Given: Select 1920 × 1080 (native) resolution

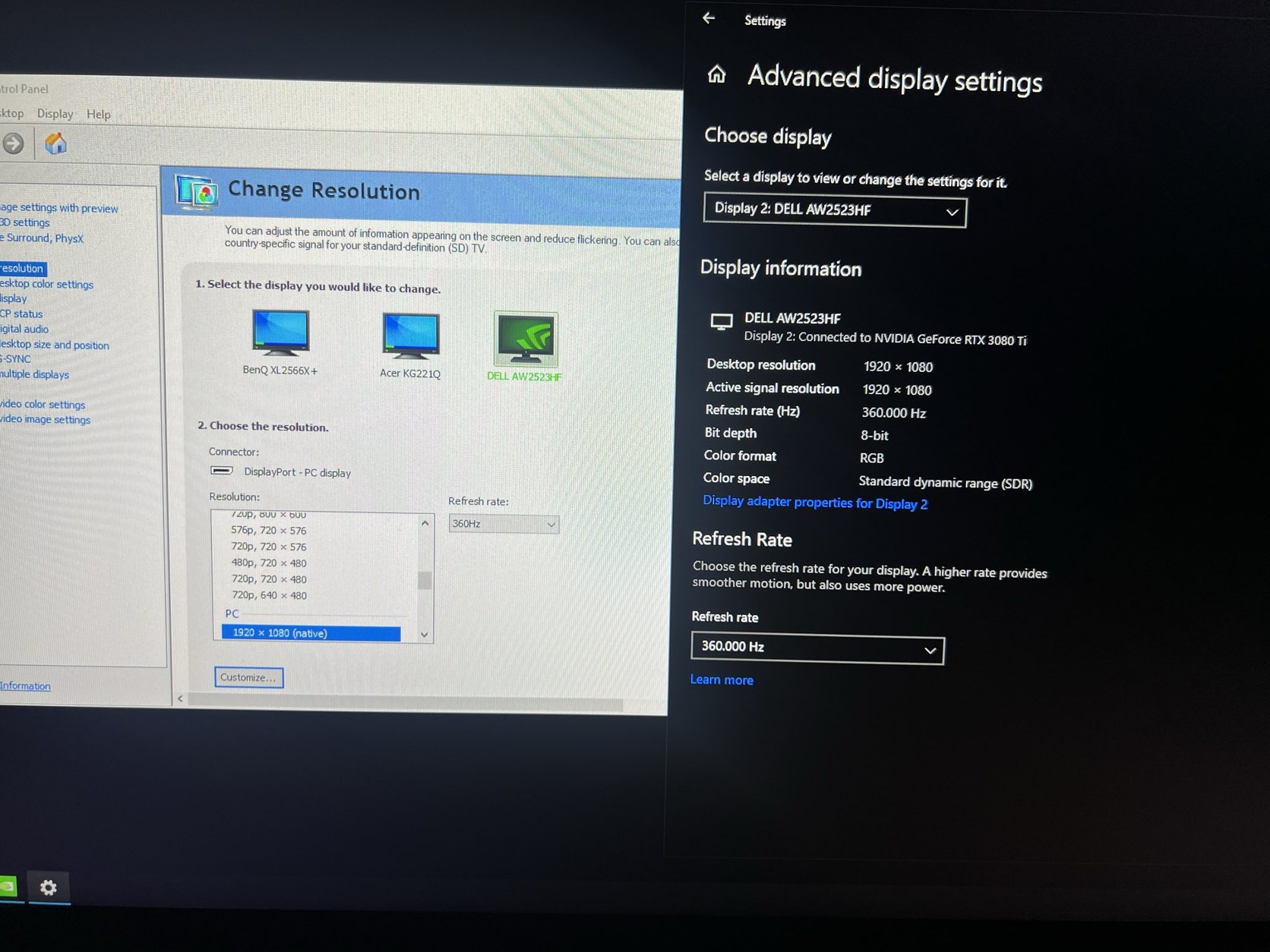Looking at the screenshot, I should [311, 633].
